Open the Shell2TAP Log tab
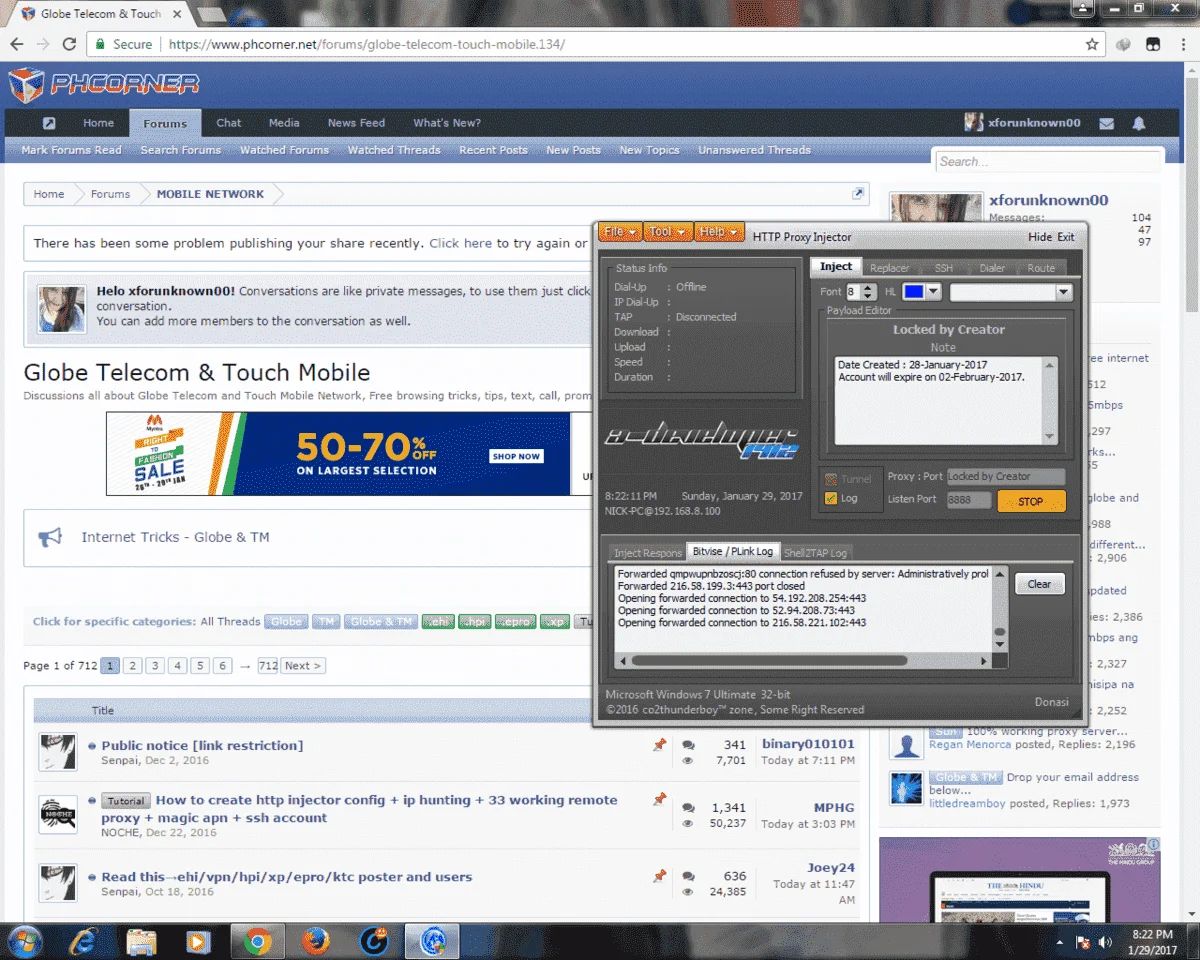Image resolution: width=1200 pixels, height=960 pixels. coord(815,553)
